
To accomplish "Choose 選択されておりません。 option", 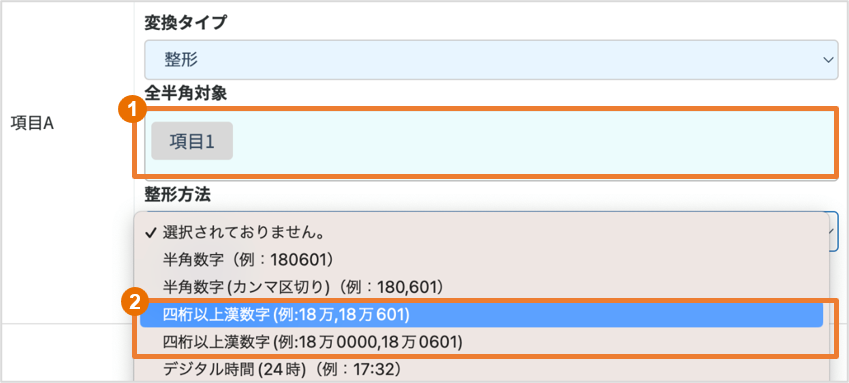I will click(x=481, y=233).
